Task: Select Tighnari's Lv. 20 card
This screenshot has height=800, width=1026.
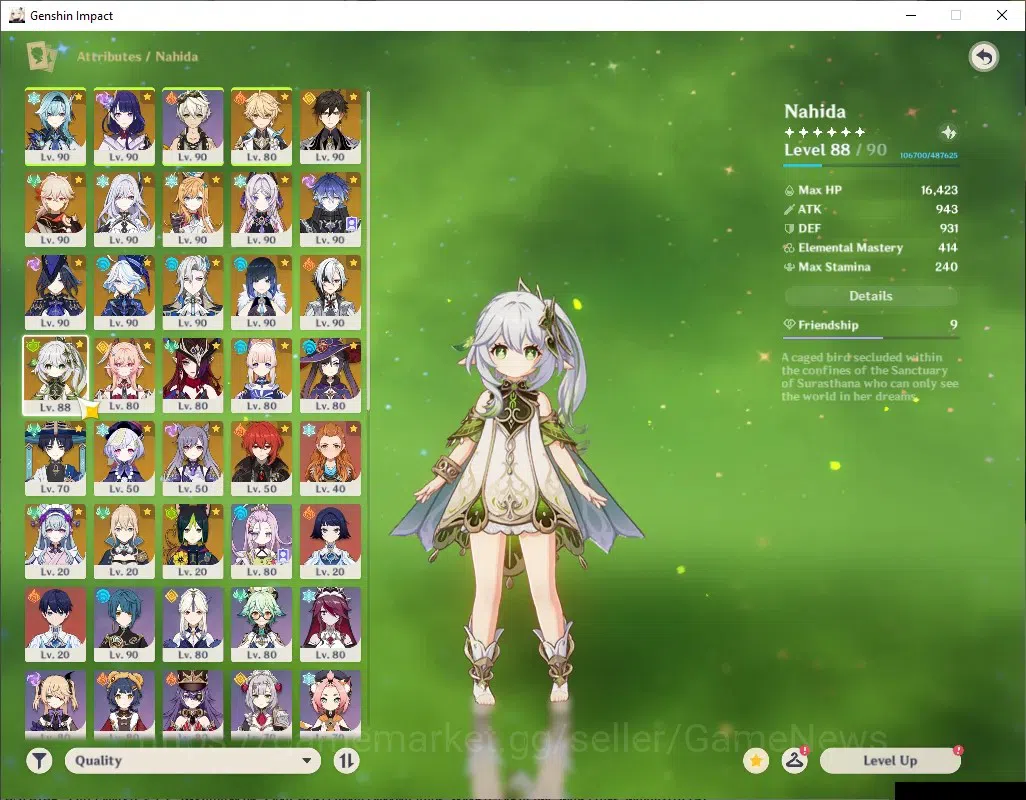Action: pos(193,542)
